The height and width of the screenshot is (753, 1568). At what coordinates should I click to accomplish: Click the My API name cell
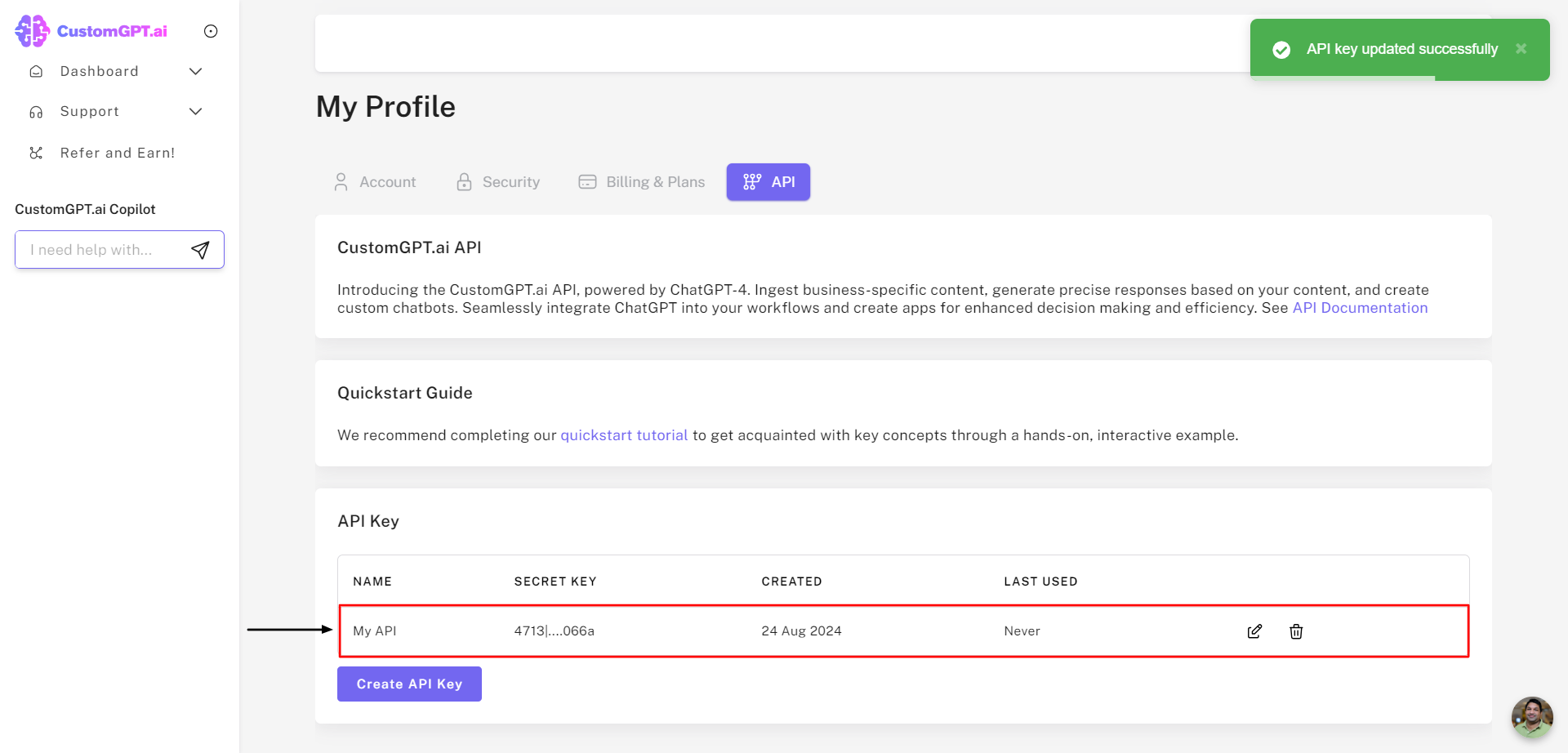[375, 630]
